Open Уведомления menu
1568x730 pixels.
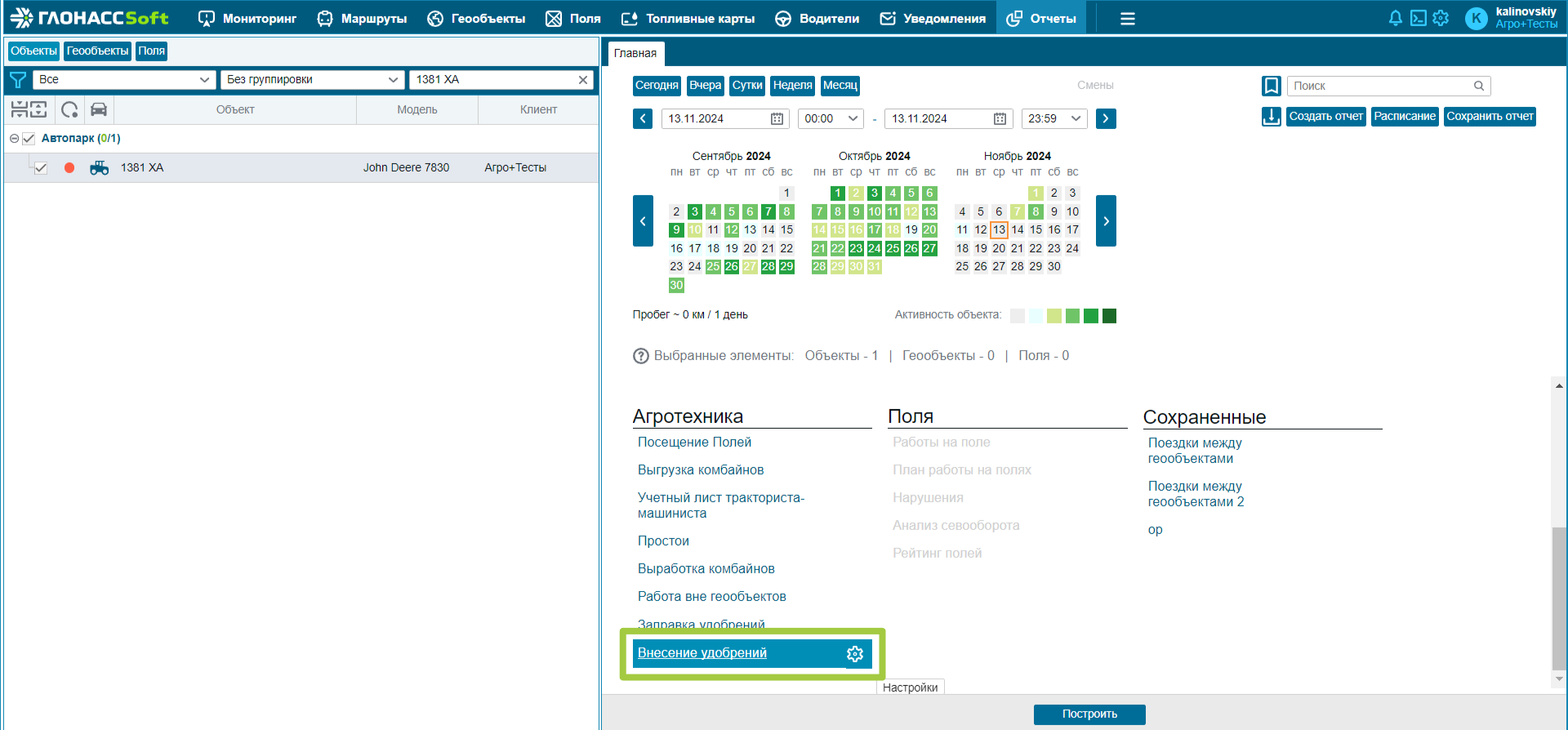click(933, 18)
